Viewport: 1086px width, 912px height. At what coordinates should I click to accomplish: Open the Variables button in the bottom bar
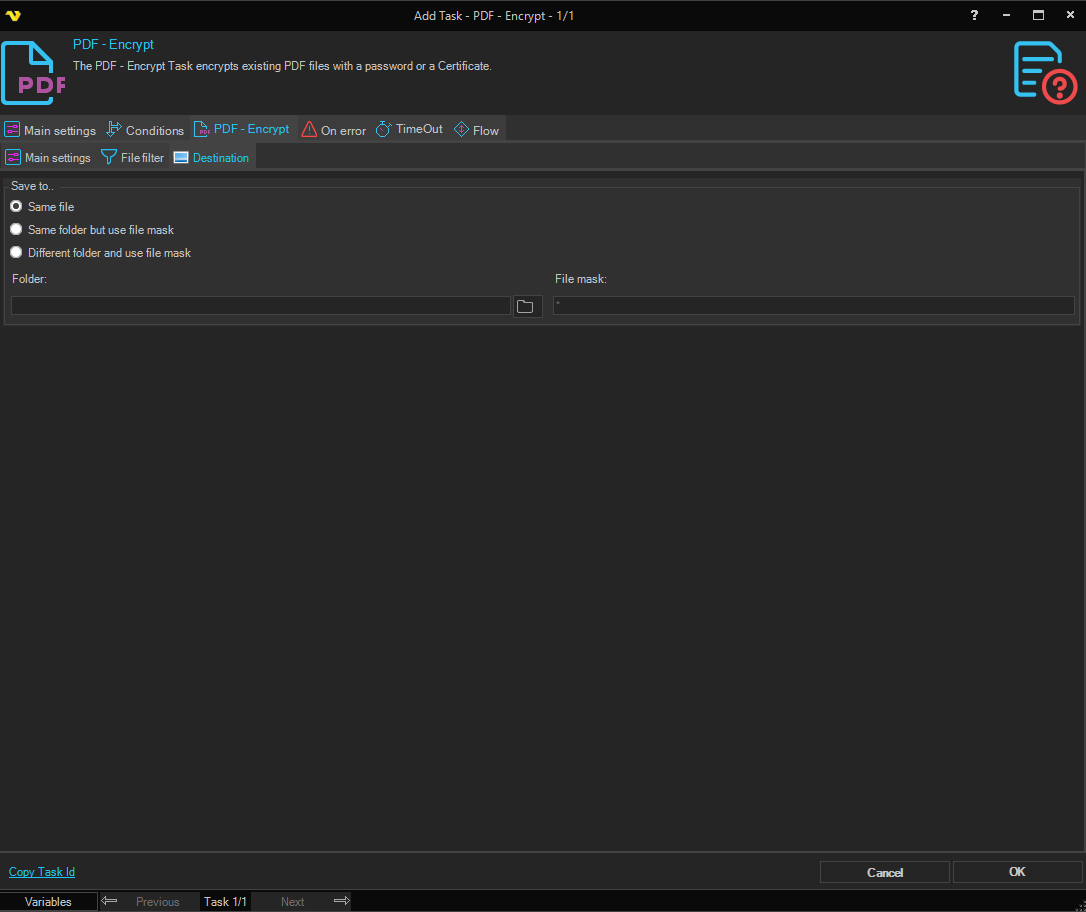[48, 902]
